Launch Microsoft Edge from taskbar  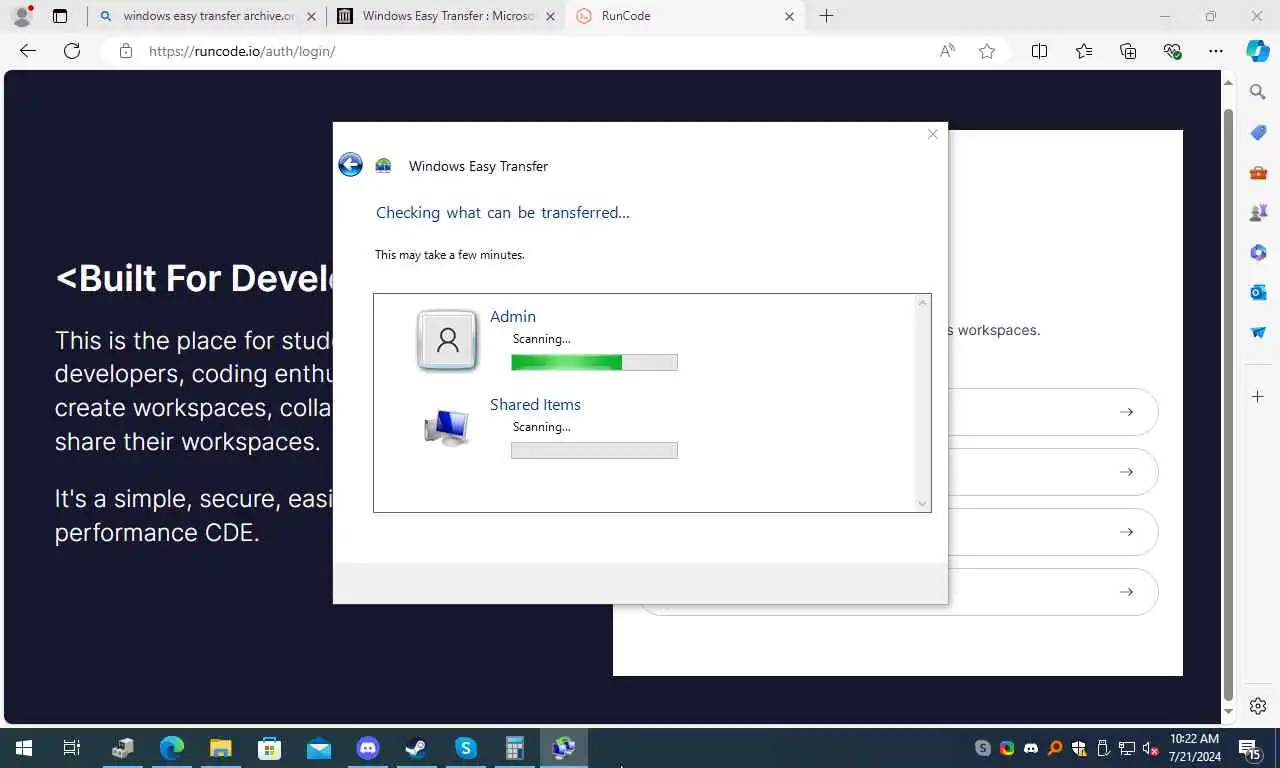tap(172, 748)
